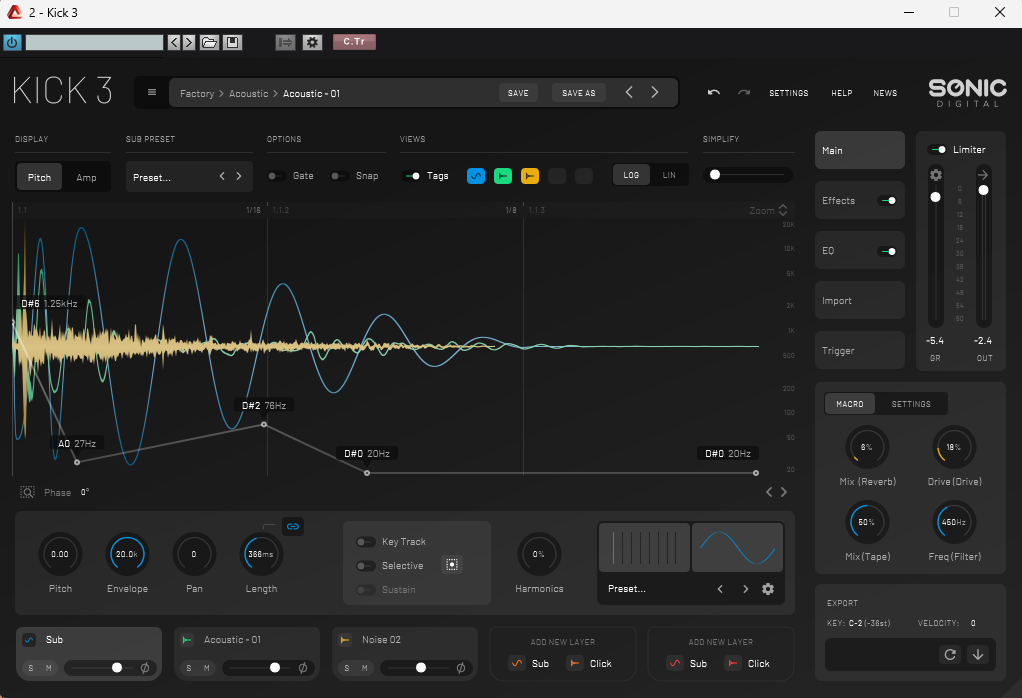Screen dimensions: 1022x698
Task: Click the redo arrow icon
Action: point(744,93)
